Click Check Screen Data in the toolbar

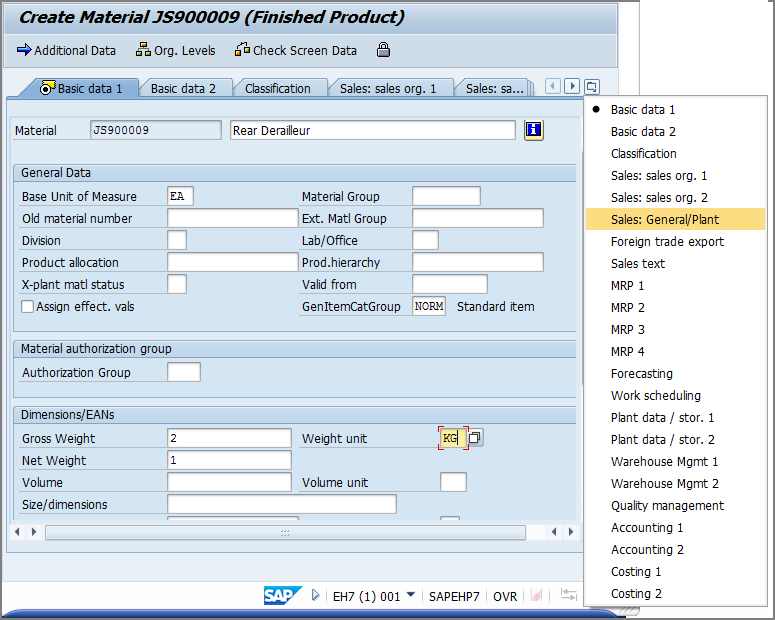[295, 50]
